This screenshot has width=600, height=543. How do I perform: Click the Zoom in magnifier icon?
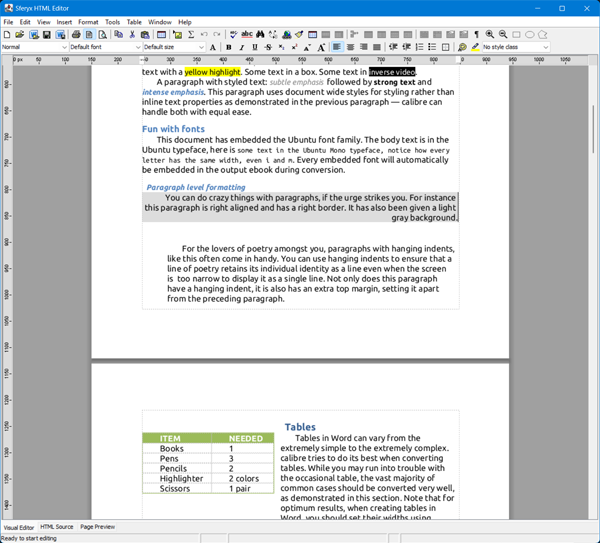[x=489, y=35]
